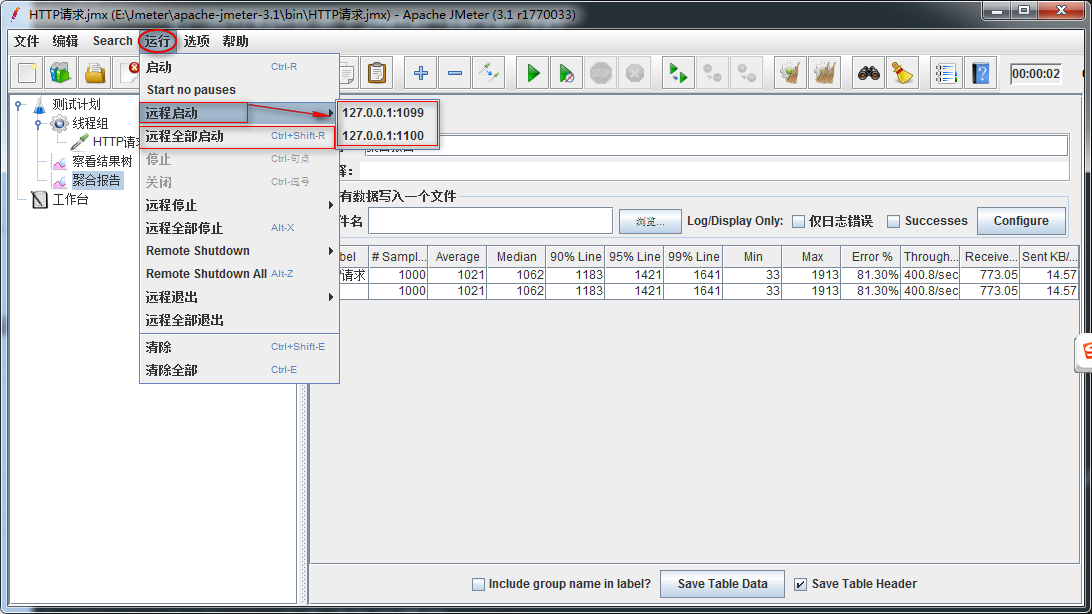Click the Configure button
Viewport: 1092px width, 614px height.
click(1021, 221)
